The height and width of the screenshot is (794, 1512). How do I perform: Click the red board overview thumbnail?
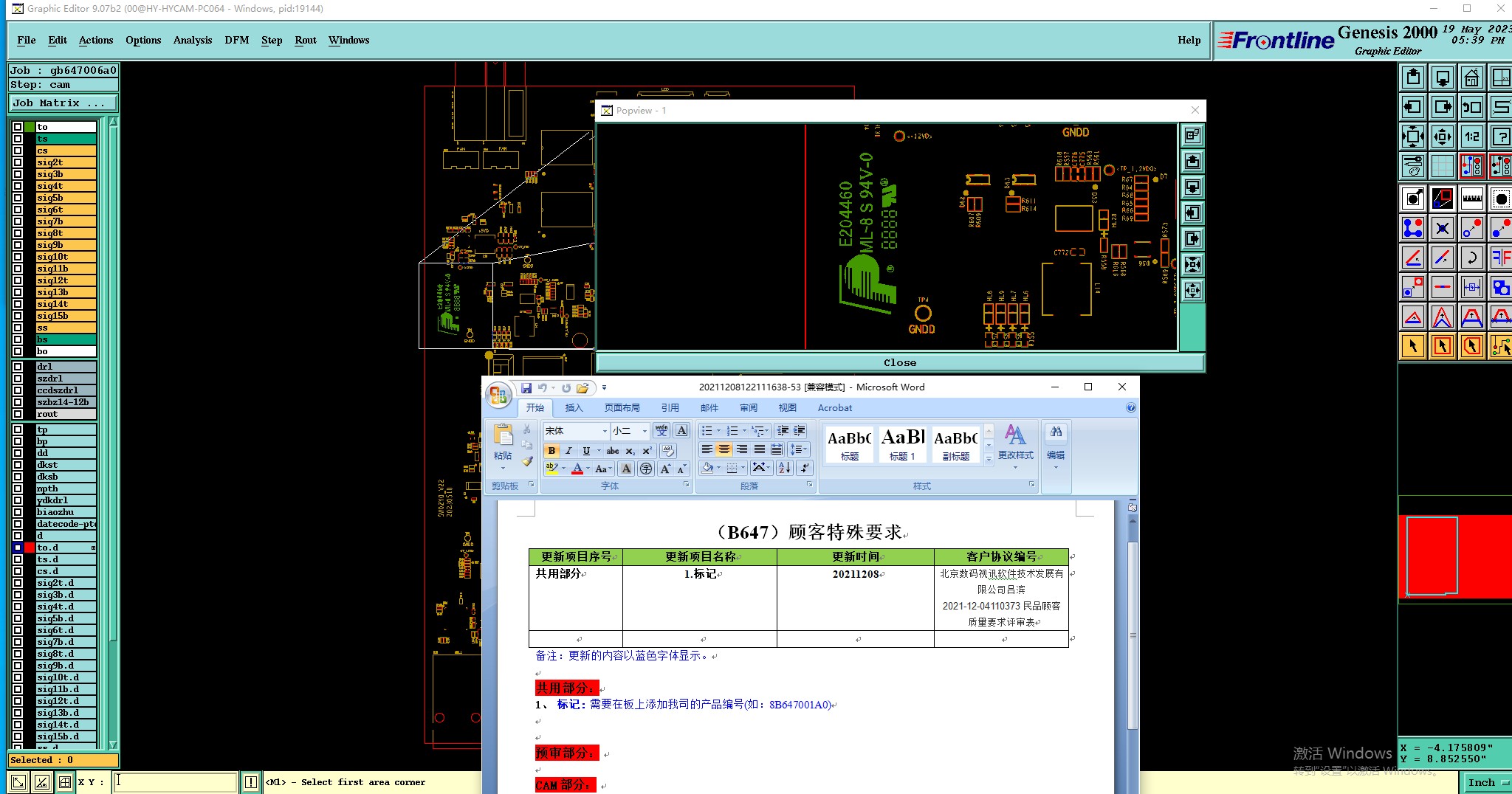tap(1454, 556)
